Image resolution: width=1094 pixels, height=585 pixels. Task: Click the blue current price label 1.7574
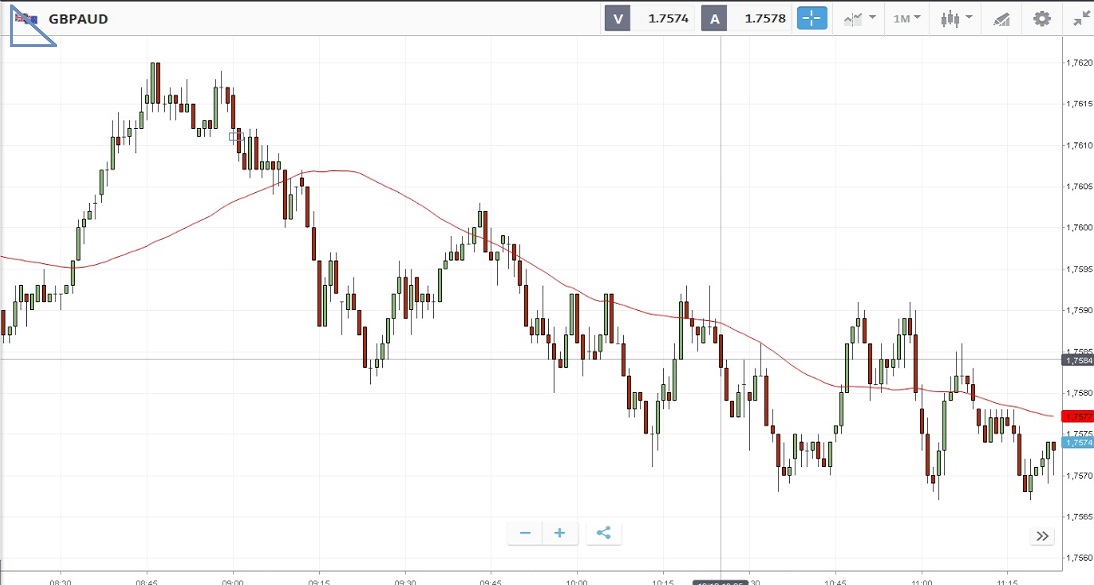tap(1078, 442)
